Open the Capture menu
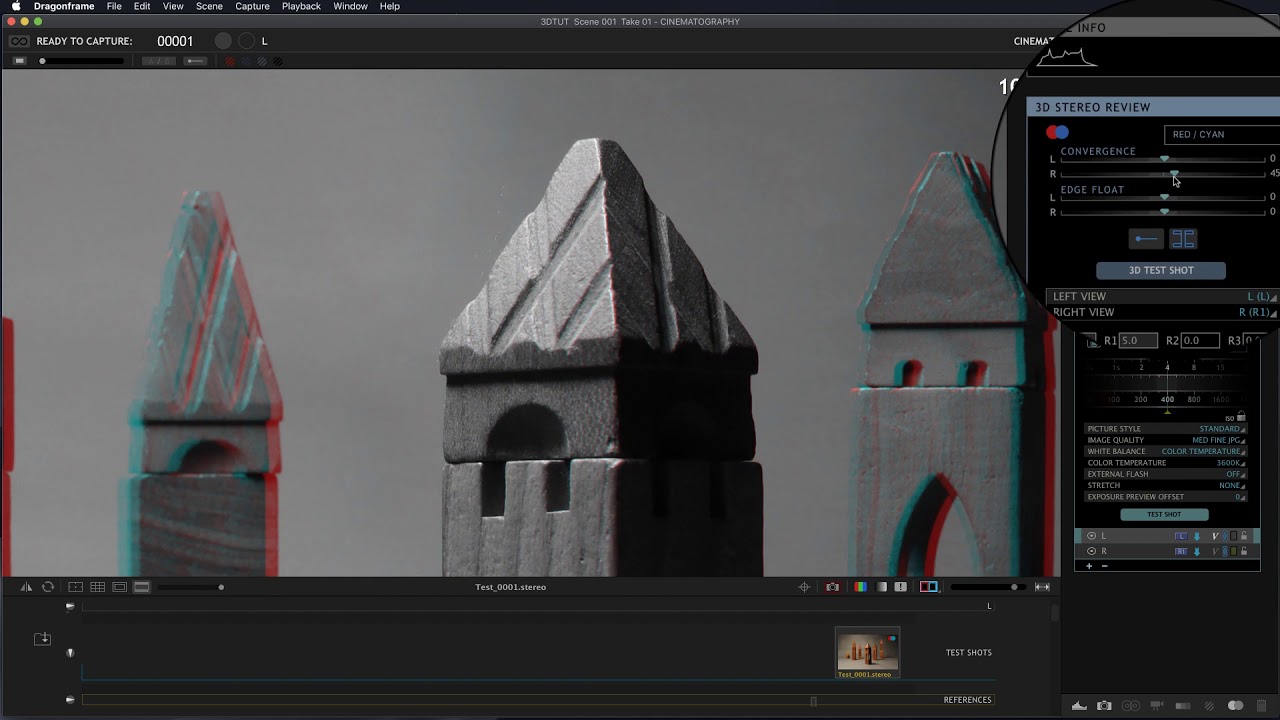This screenshot has width=1280, height=720. (252, 6)
